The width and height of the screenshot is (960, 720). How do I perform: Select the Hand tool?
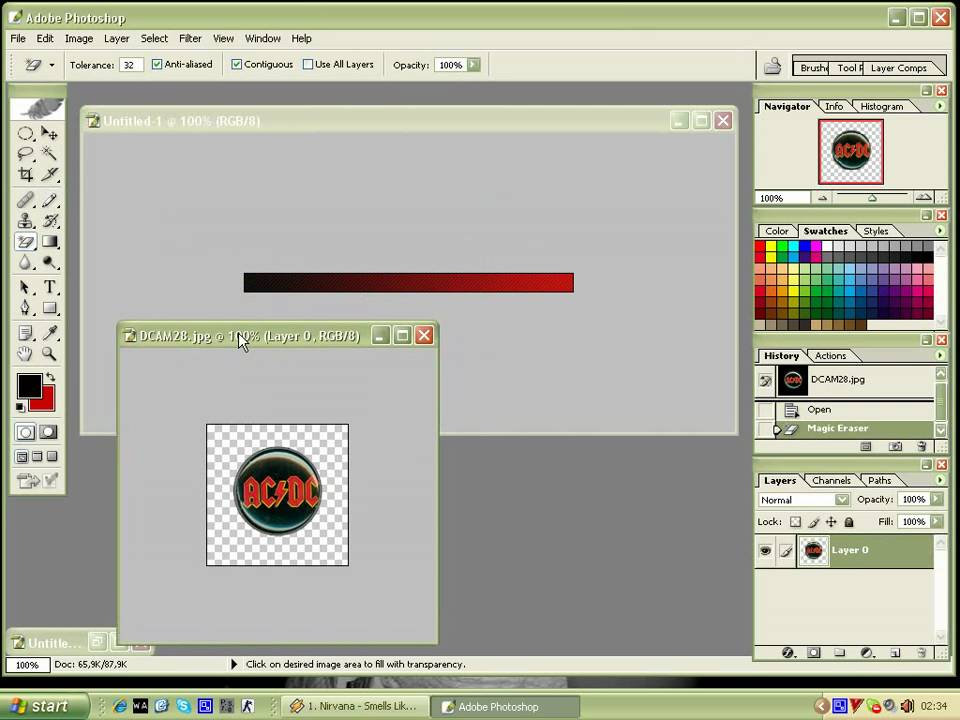[25, 354]
